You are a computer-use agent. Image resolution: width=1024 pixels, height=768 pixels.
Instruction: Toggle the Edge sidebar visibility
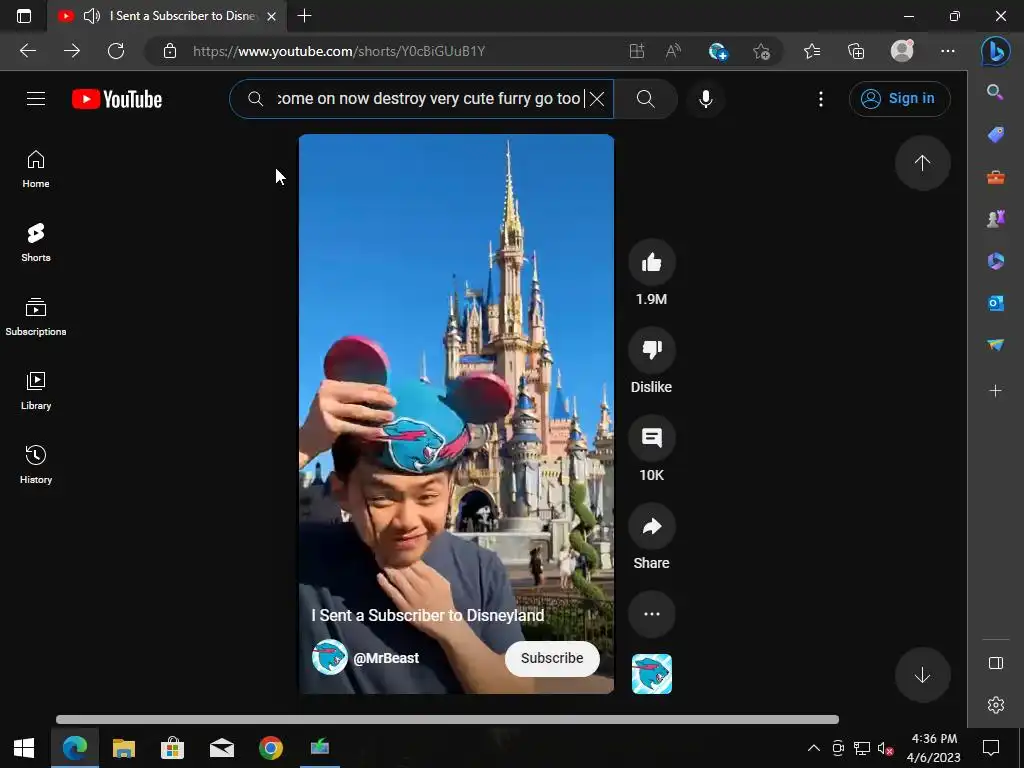(x=995, y=664)
